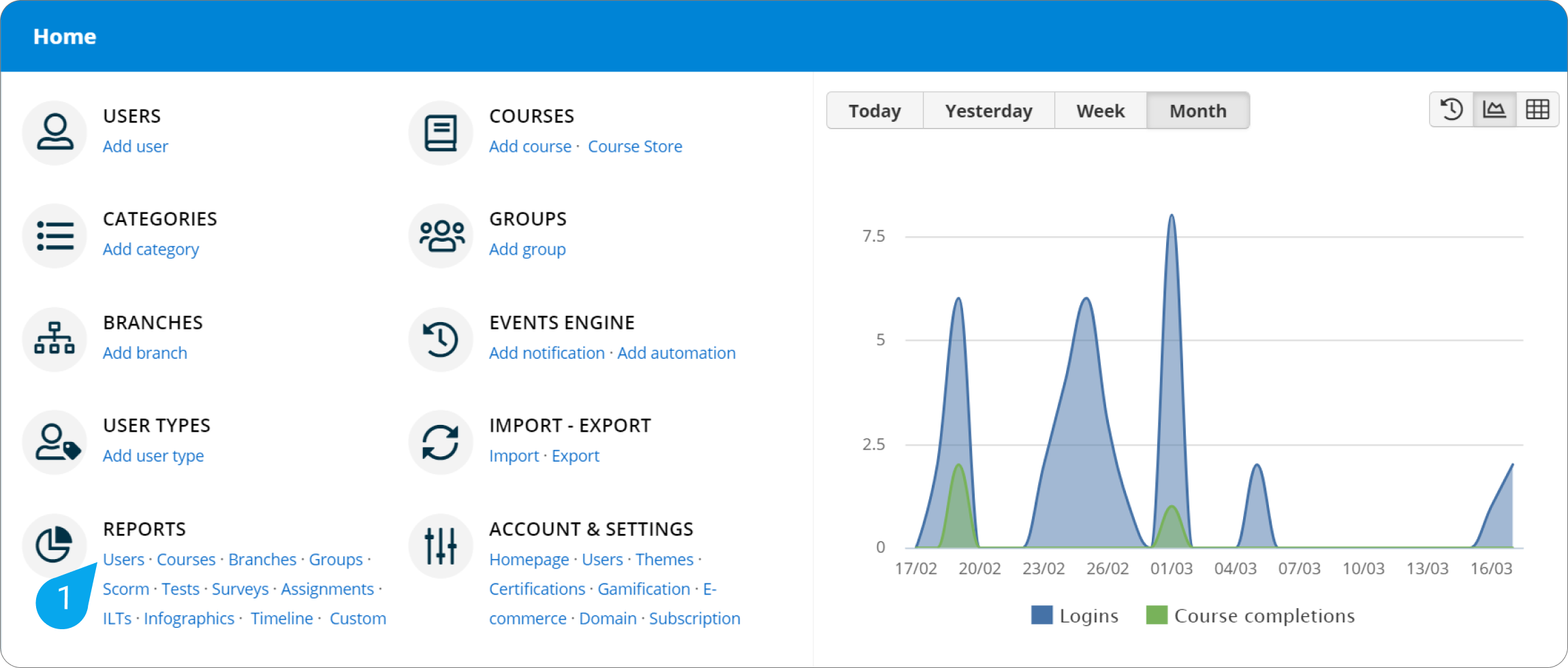
Task: Open the Branches hierarchy icon
Action: pyautogui.click(x=54, y=338)
